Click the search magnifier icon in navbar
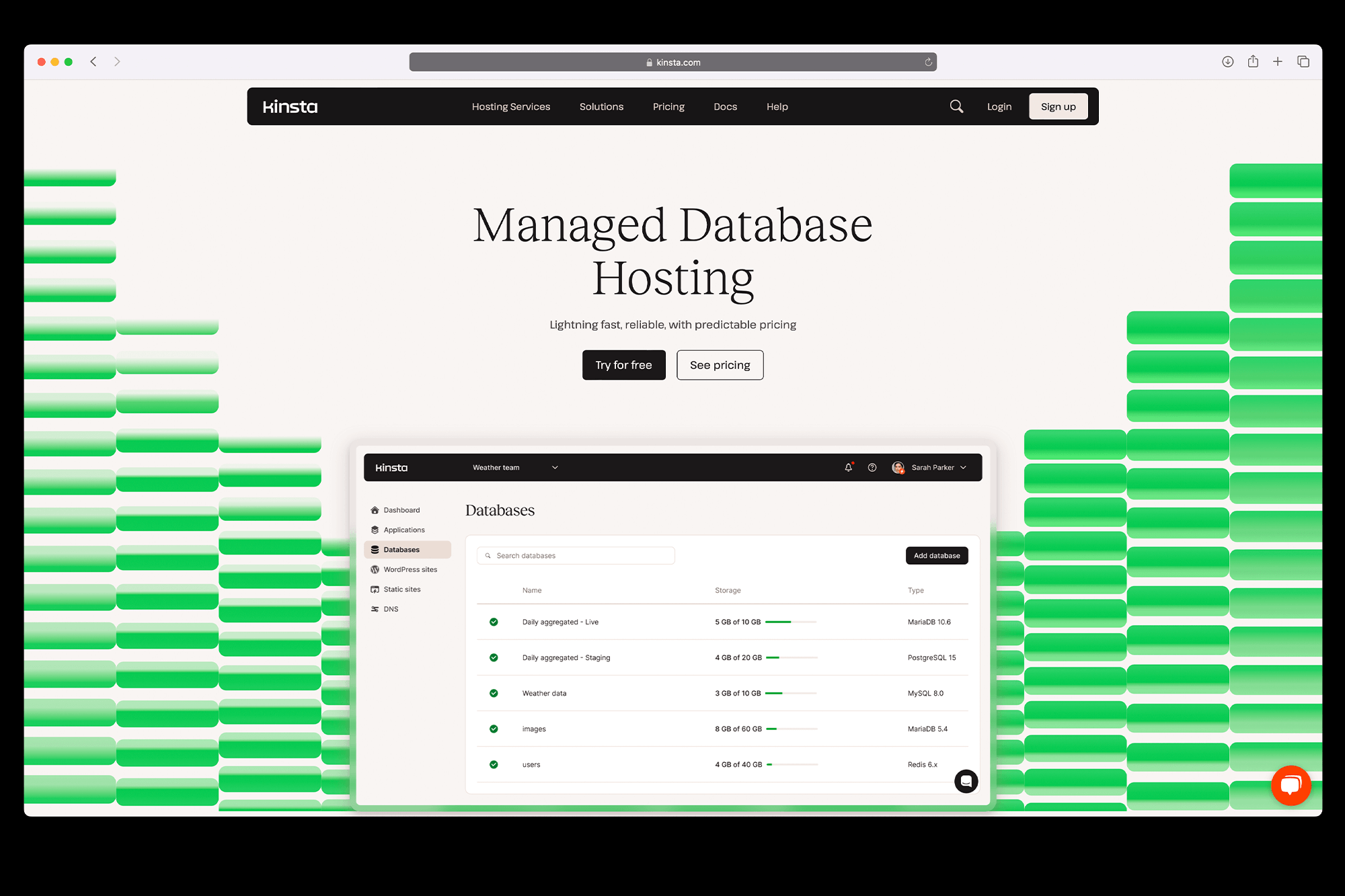The image size is (1345, 896). coord(956,106)
